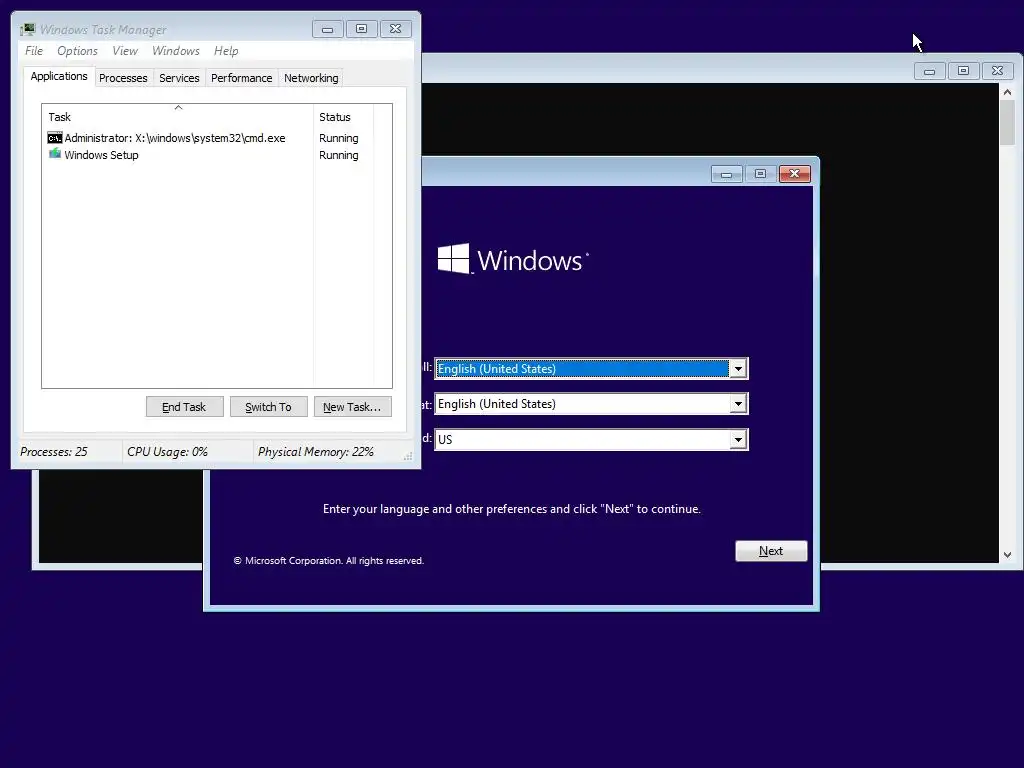The height and width of the screenshot is (768, 1024).
Task: Click the command prompt scrollbar thumb
Action: click(x=1007, y=123)
